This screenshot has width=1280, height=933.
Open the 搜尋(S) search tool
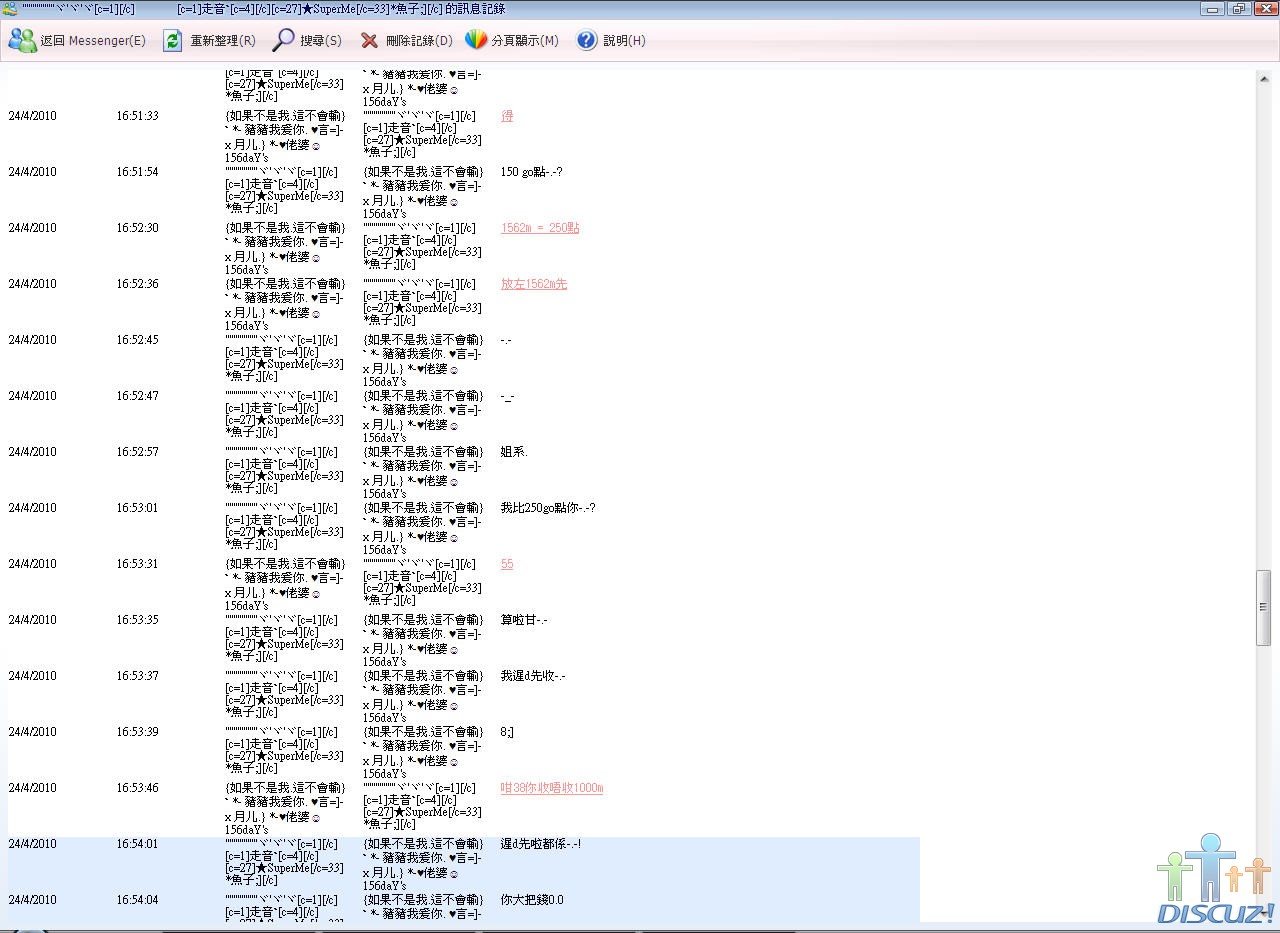tap(307, 41)
